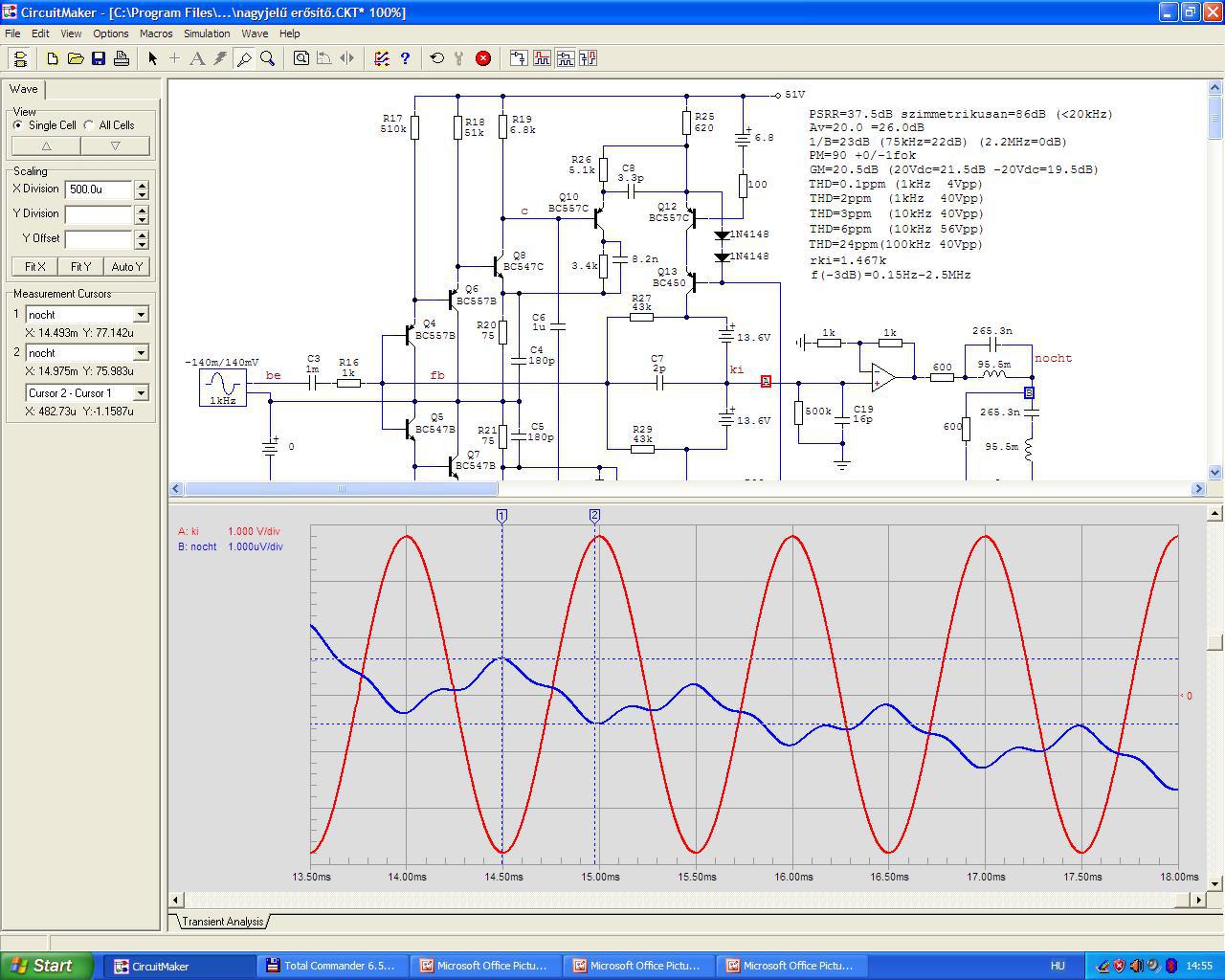Click measurement cursor 2 marker on waveform

point(594,516)
